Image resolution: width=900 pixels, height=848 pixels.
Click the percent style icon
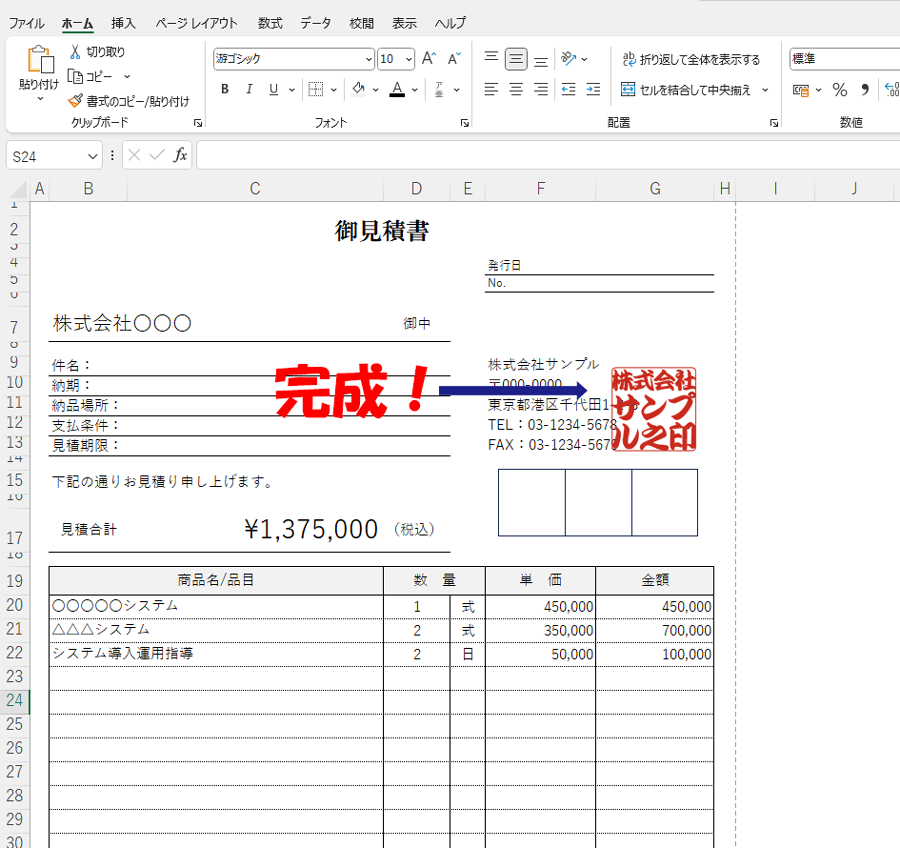(839, 90)
